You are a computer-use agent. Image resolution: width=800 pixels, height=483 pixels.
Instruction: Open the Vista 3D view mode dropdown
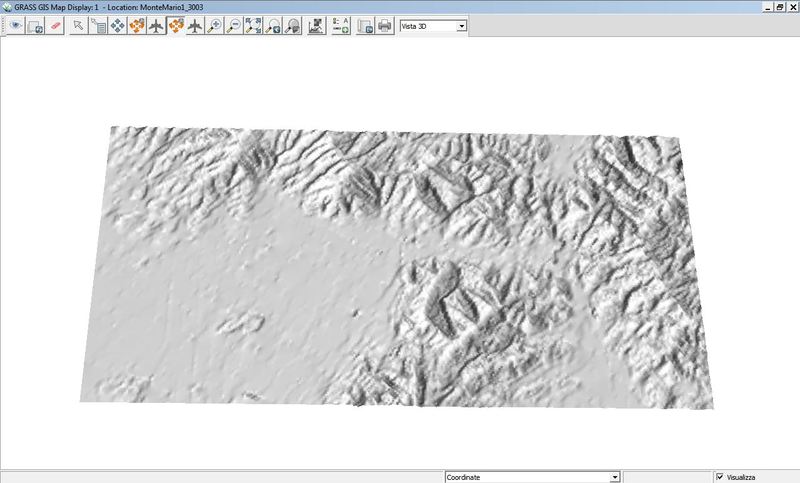click(433, 26)
